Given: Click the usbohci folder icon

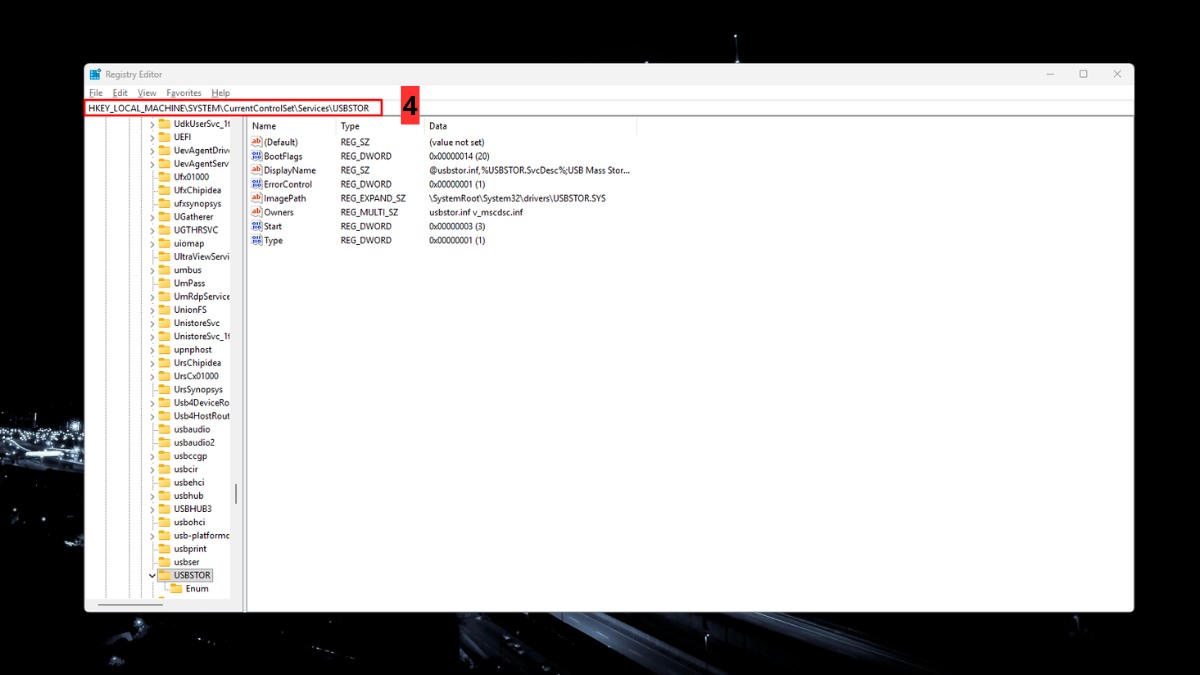Looking at the screenshot, I should coord(164,522).
